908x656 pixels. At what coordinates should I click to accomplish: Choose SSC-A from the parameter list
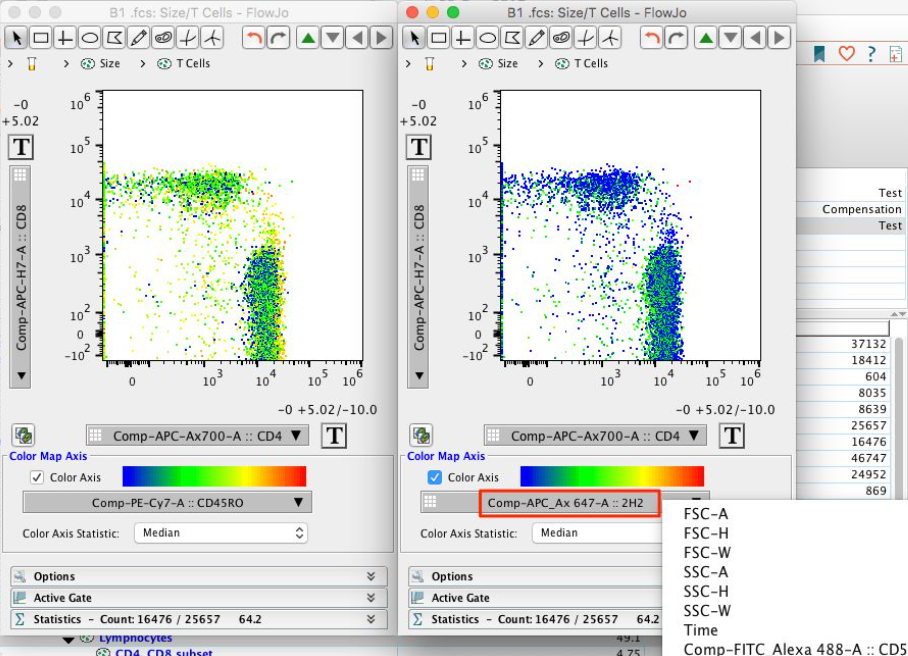click(x=705, y=571)
